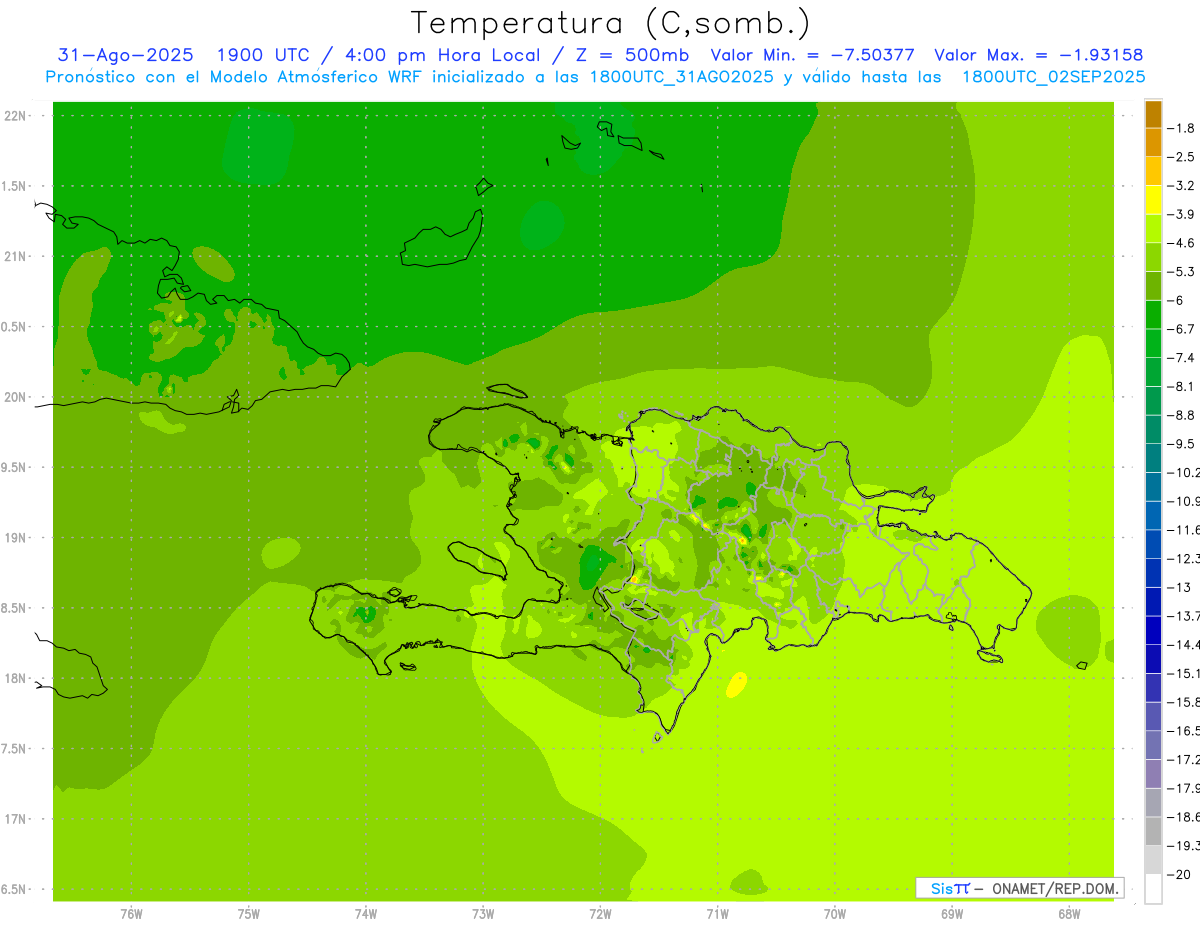Viewport: 1200px width, 927px height.
Task: Click the '17N' latitude axis label
Action: [x=15, y=819]
